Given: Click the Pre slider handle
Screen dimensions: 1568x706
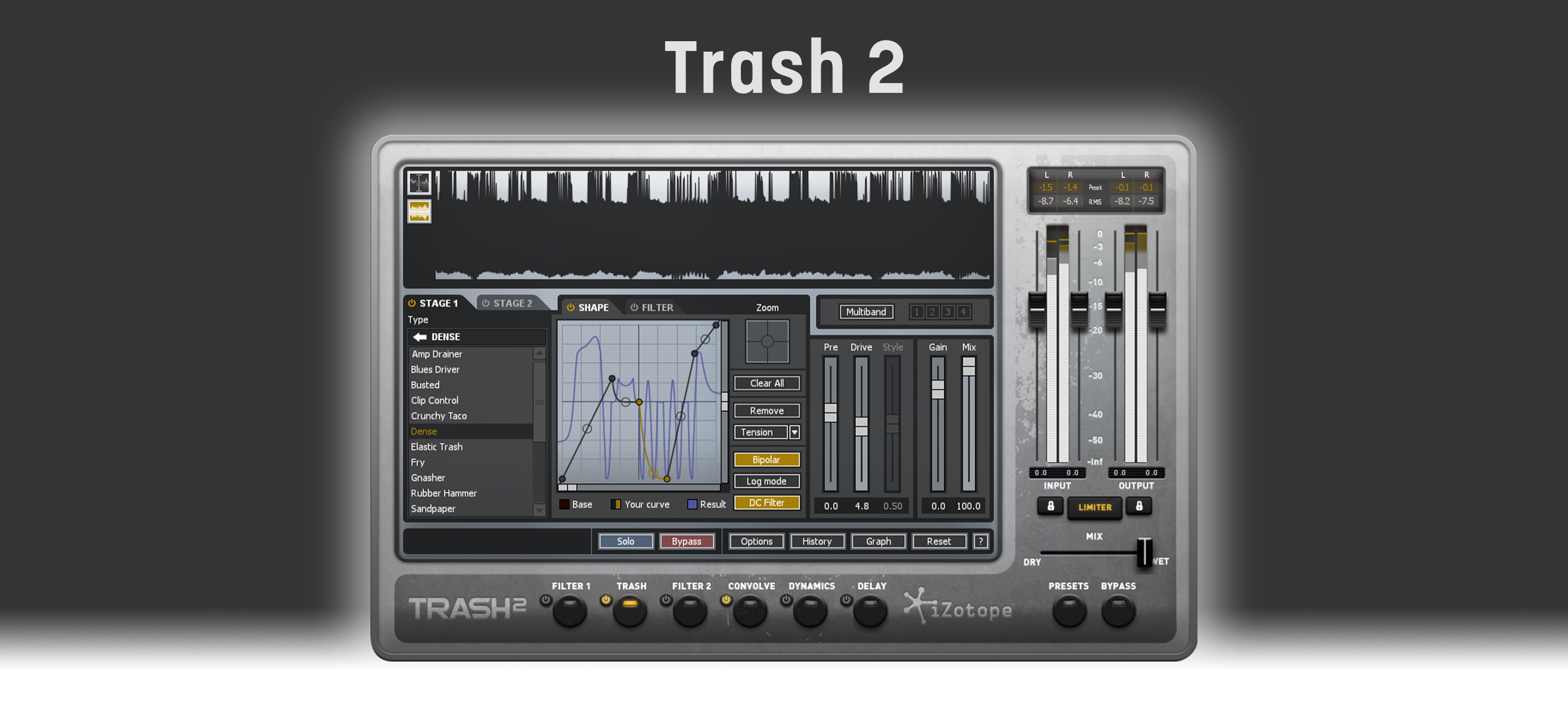Looking at the screenshot, I should click(830, 412).
